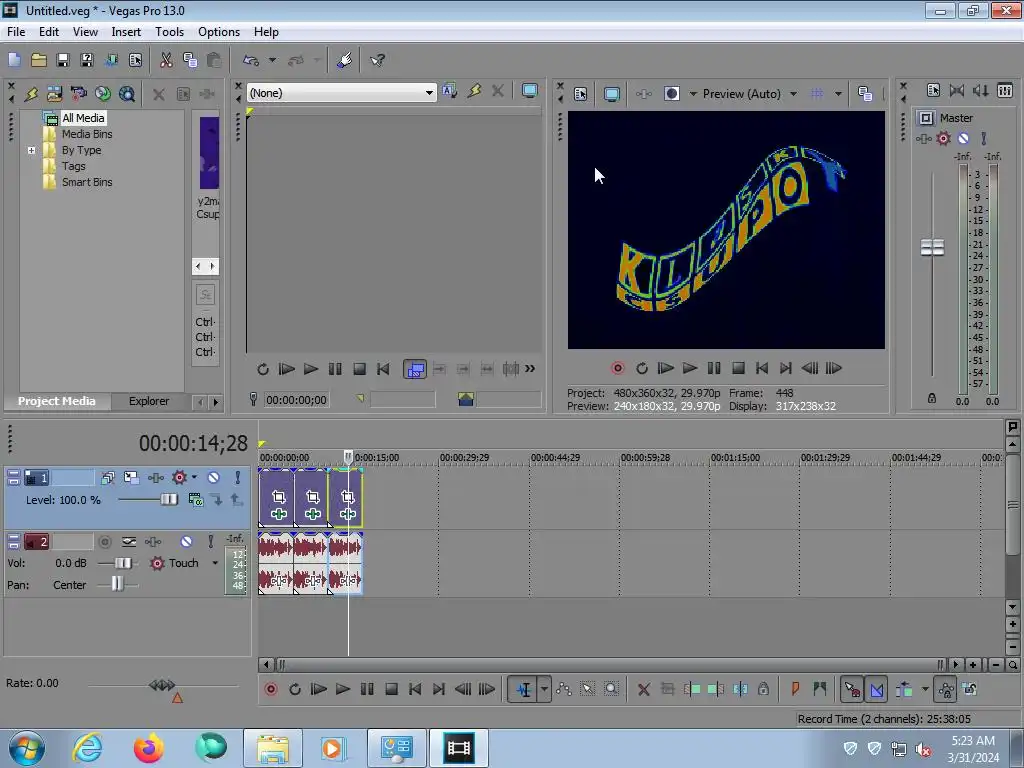Toggle Lock Fader Channels padlock under master fader
The height and width of the screenshot is (768, 1024).
(x=932, y=398)
